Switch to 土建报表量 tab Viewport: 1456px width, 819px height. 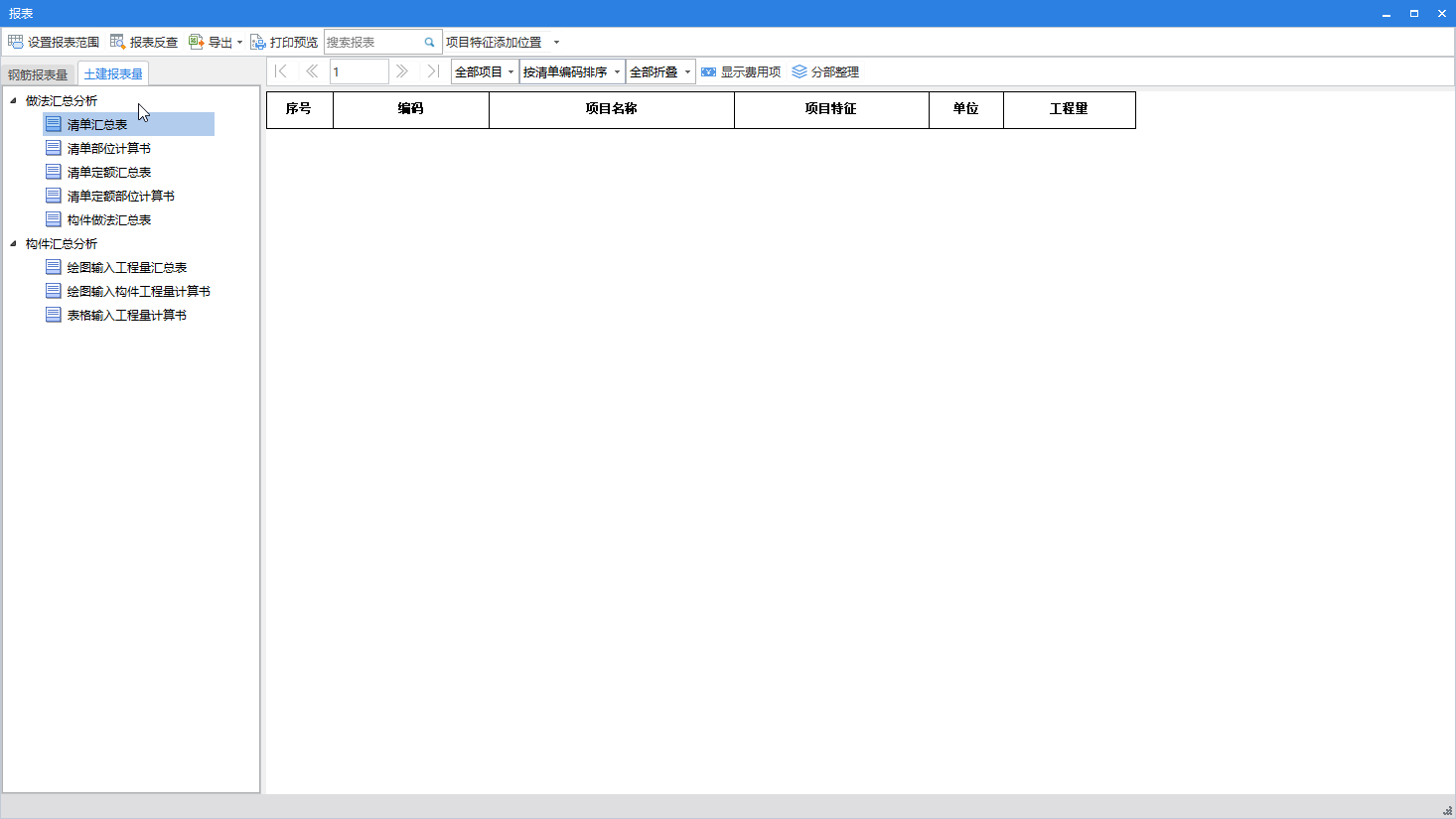point(113,74)
